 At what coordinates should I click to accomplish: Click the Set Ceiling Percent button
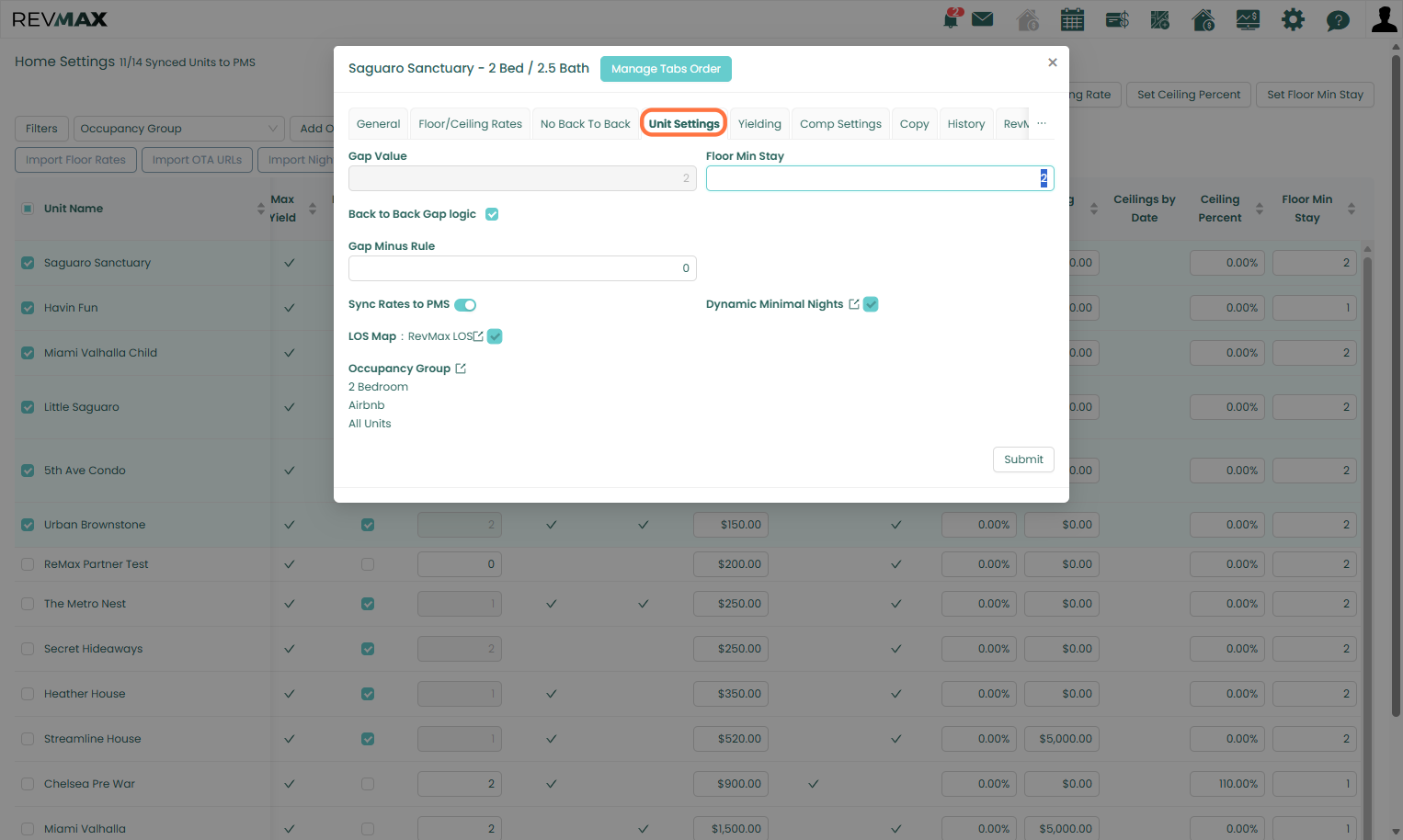point(1189,95)
